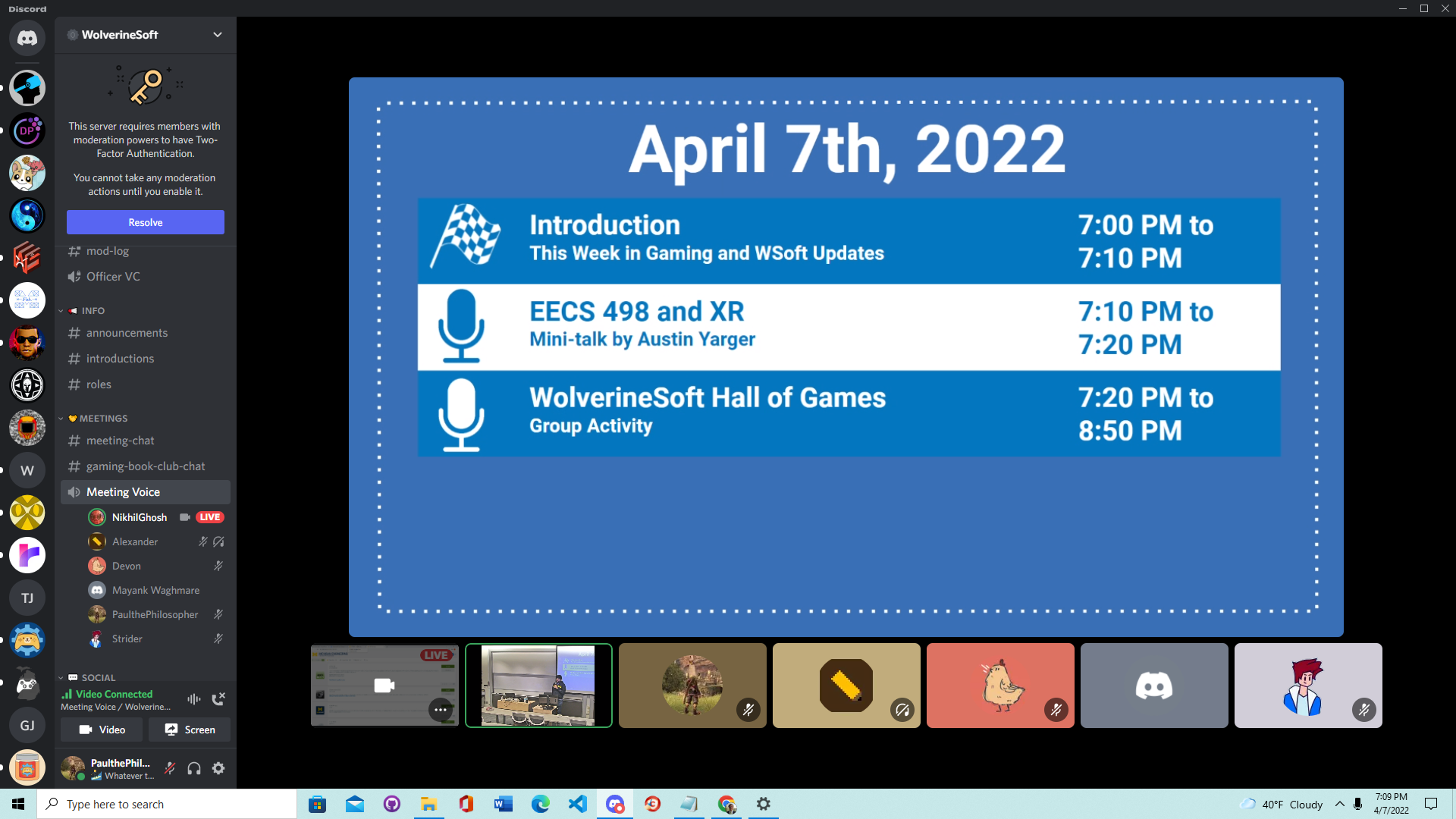Turn on camera with Video button
This screenshot has width=1456, height=819.
pyautogui.click(x=102, y=730)
